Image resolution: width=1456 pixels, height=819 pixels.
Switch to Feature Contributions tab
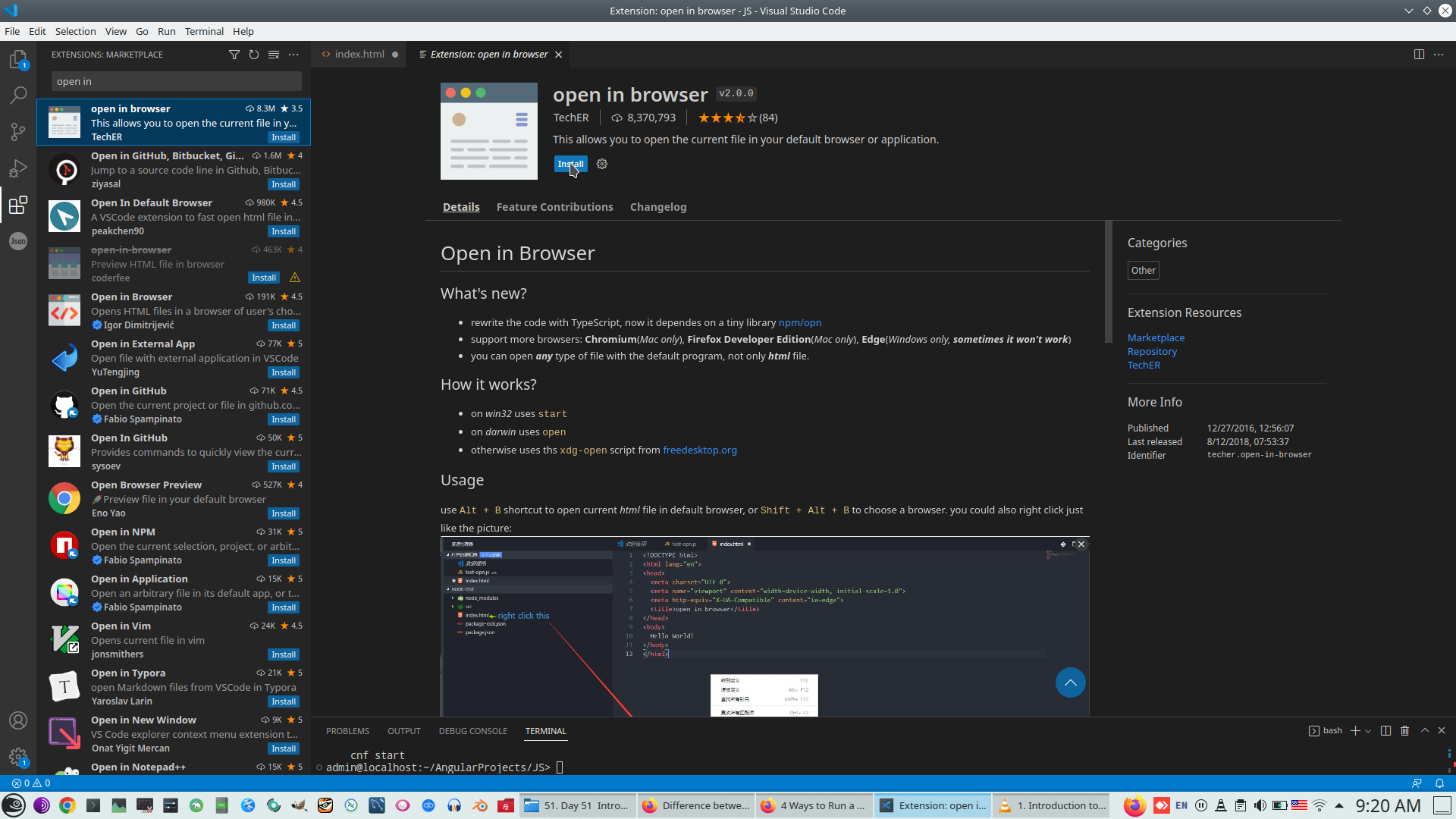(x=554, y=207)
